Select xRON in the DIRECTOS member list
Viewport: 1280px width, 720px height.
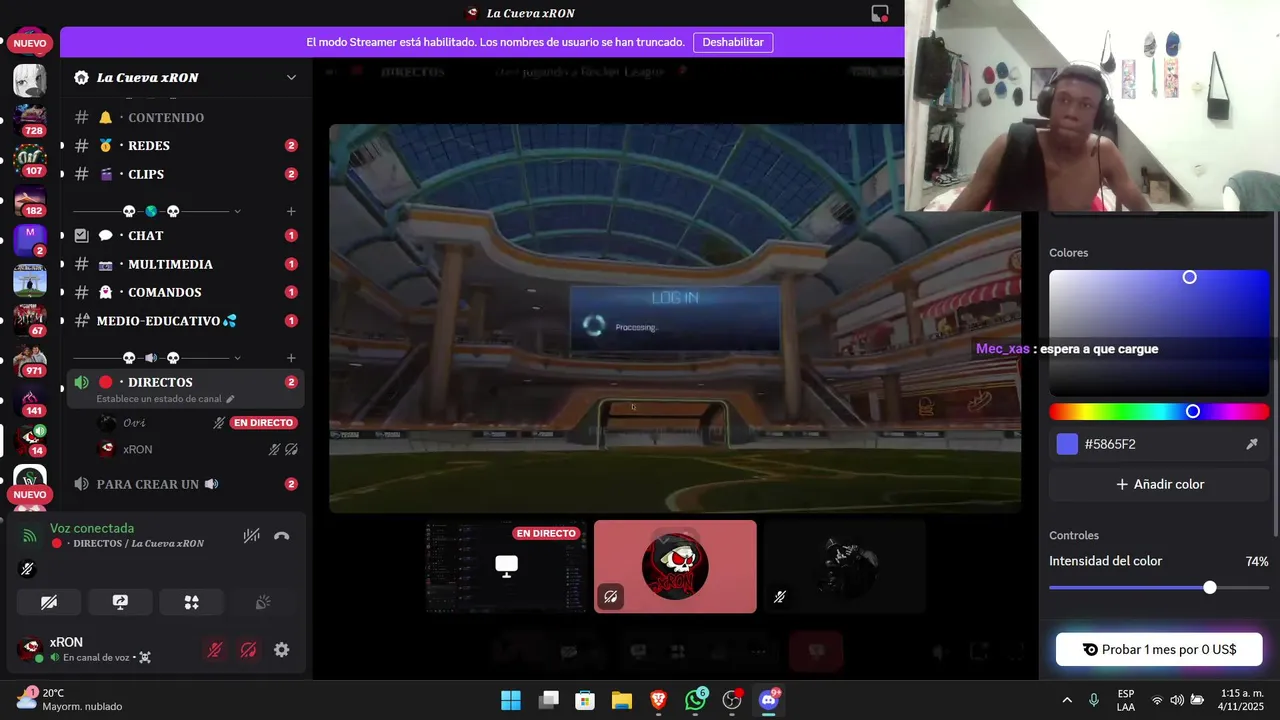tap(198, 449)
